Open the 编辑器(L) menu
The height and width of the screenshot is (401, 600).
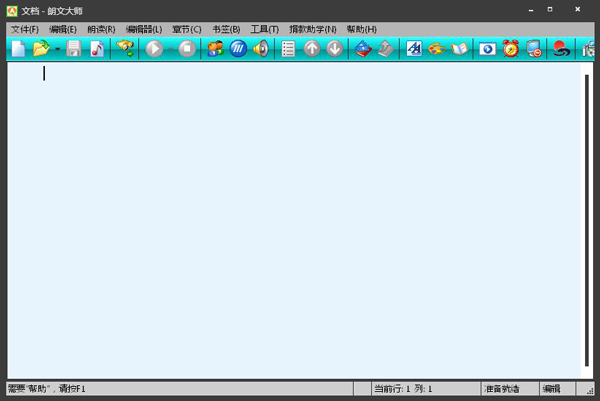(144, 29)
